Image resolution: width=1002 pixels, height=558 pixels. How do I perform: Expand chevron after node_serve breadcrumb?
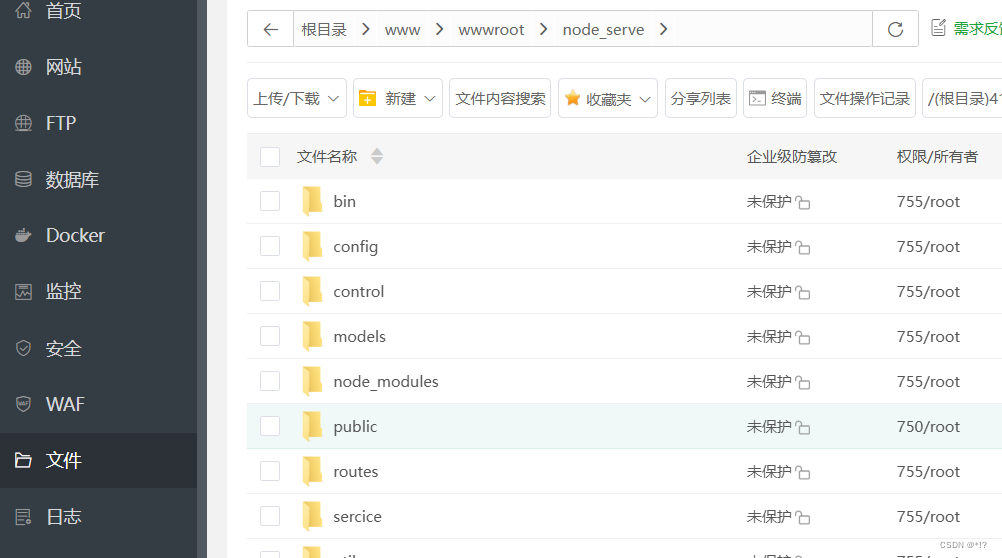click(663, 29)
